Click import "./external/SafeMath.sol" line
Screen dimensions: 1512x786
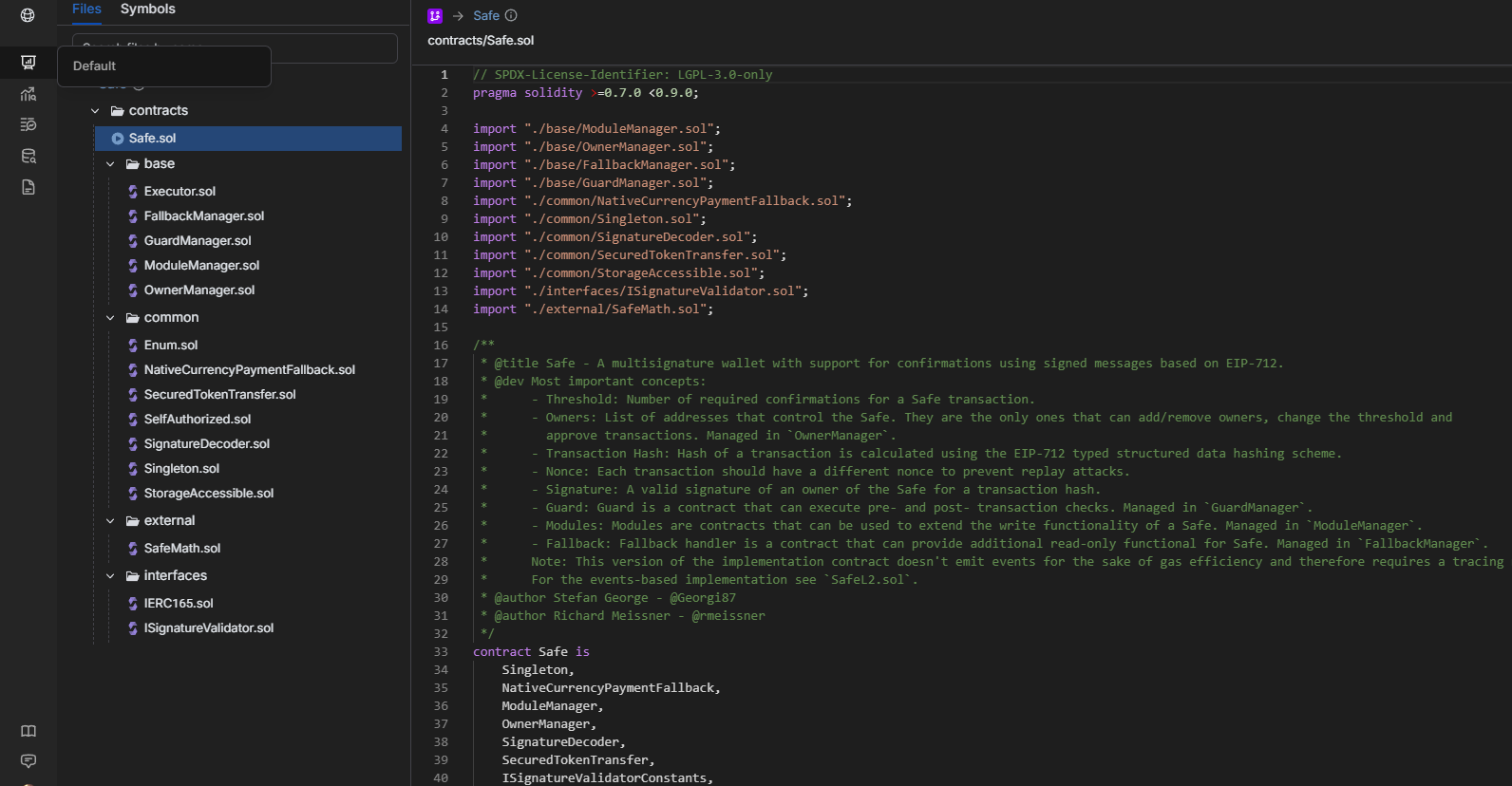[594, 309]
